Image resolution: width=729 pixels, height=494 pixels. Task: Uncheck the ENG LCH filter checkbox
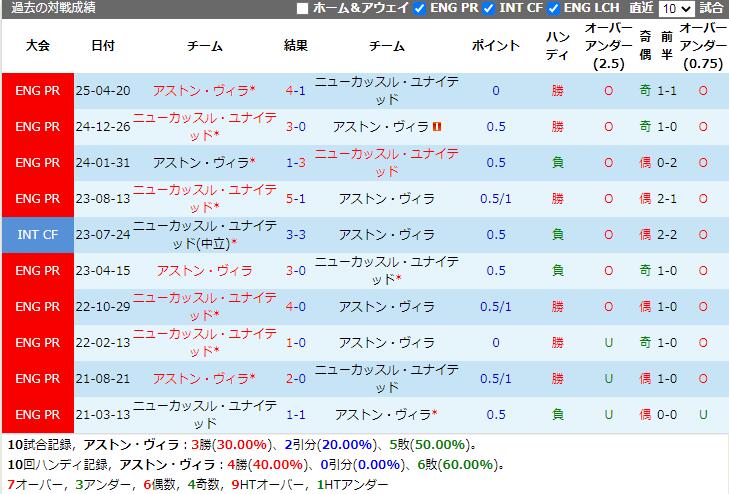(553, 8)
